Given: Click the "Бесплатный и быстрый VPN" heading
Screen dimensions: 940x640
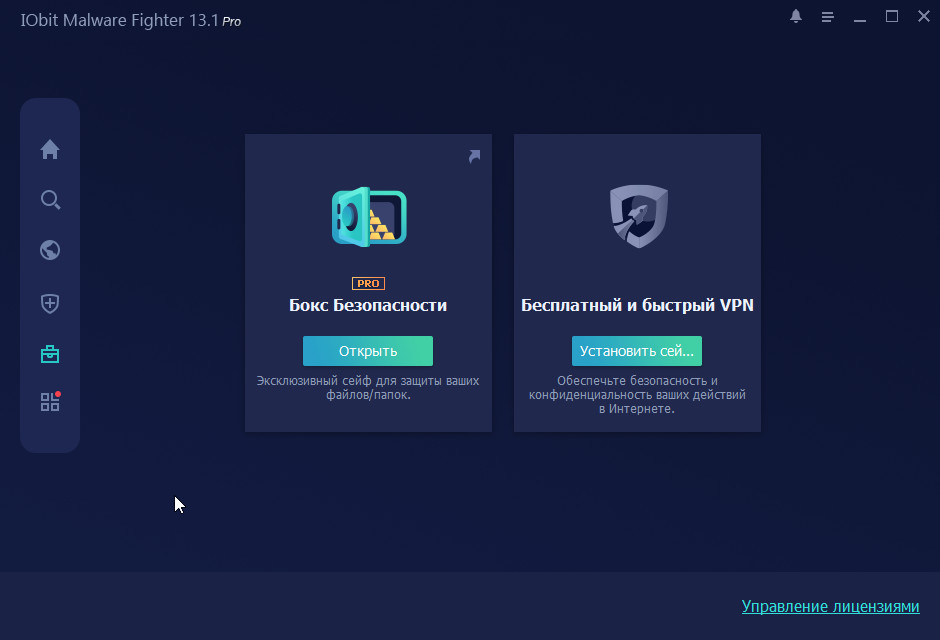Looking at the screenshot, I should 637,306.
